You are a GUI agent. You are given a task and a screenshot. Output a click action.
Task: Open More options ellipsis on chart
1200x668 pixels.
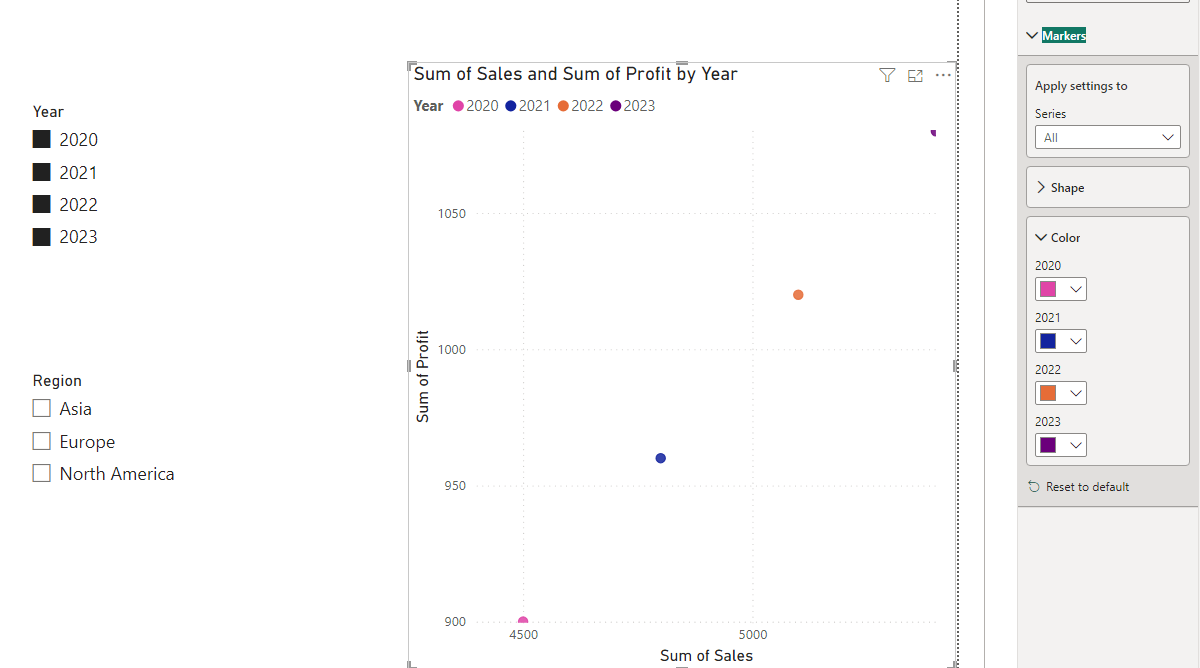[943, 75]
